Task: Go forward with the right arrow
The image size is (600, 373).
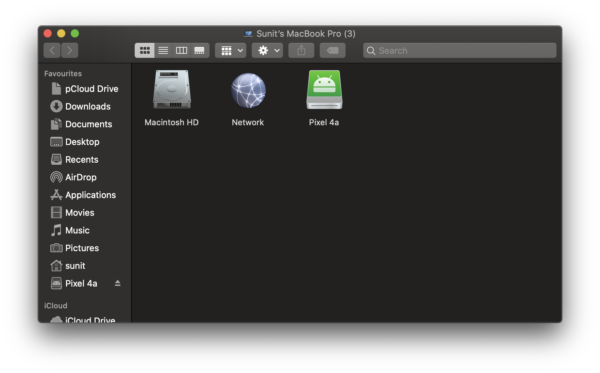Action: click(70, 50)
